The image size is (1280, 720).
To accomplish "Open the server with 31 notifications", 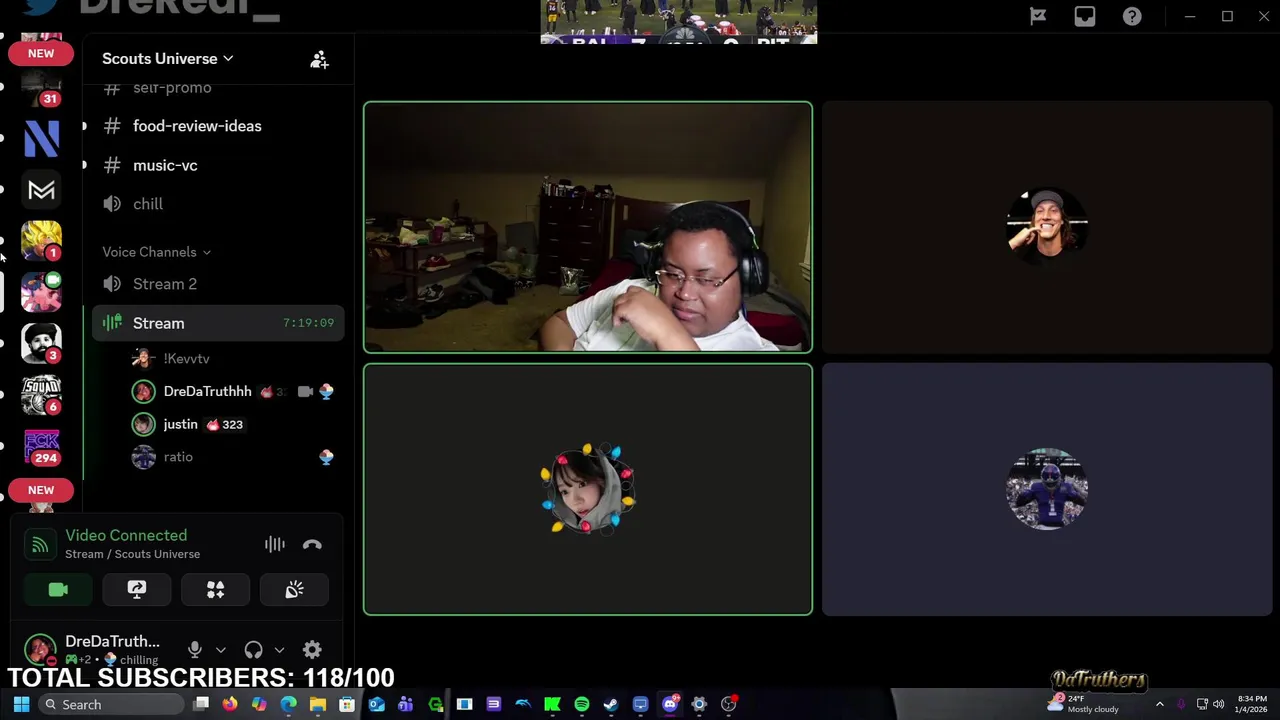I will (x=41, y=88).
